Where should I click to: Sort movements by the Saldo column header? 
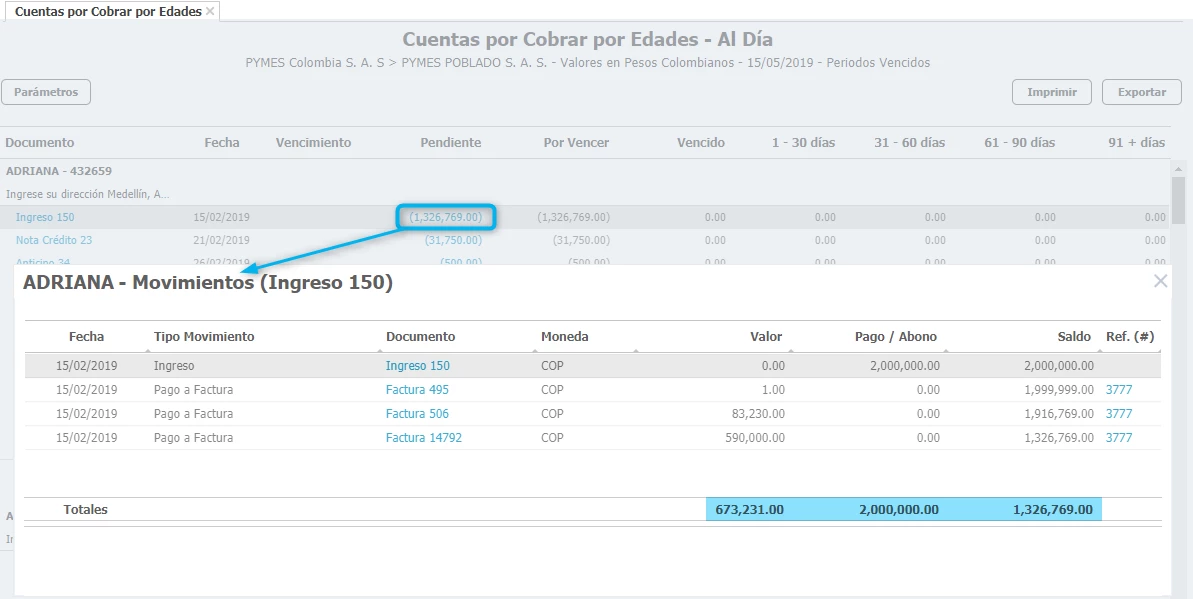click(x=1074, y=337)
